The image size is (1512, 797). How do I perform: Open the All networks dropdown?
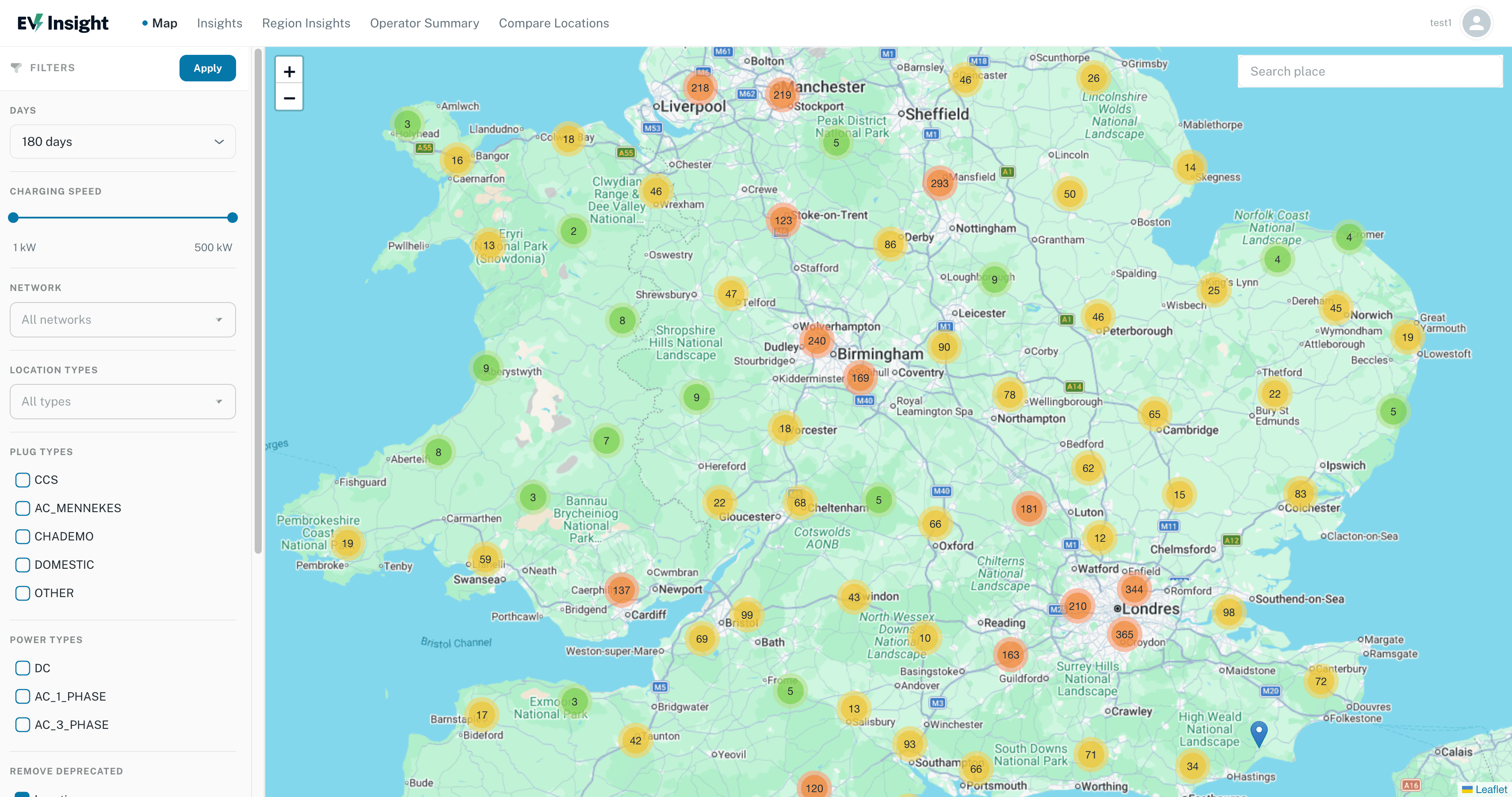[122, 319]
